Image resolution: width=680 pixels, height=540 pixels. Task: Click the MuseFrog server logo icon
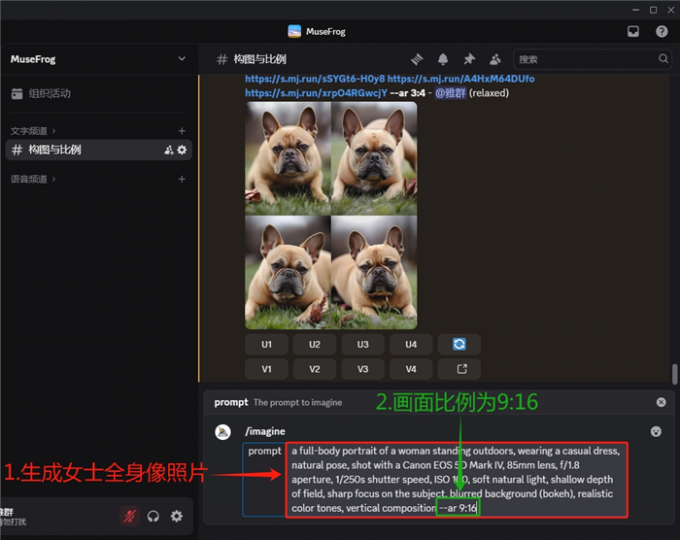[294, 31]
